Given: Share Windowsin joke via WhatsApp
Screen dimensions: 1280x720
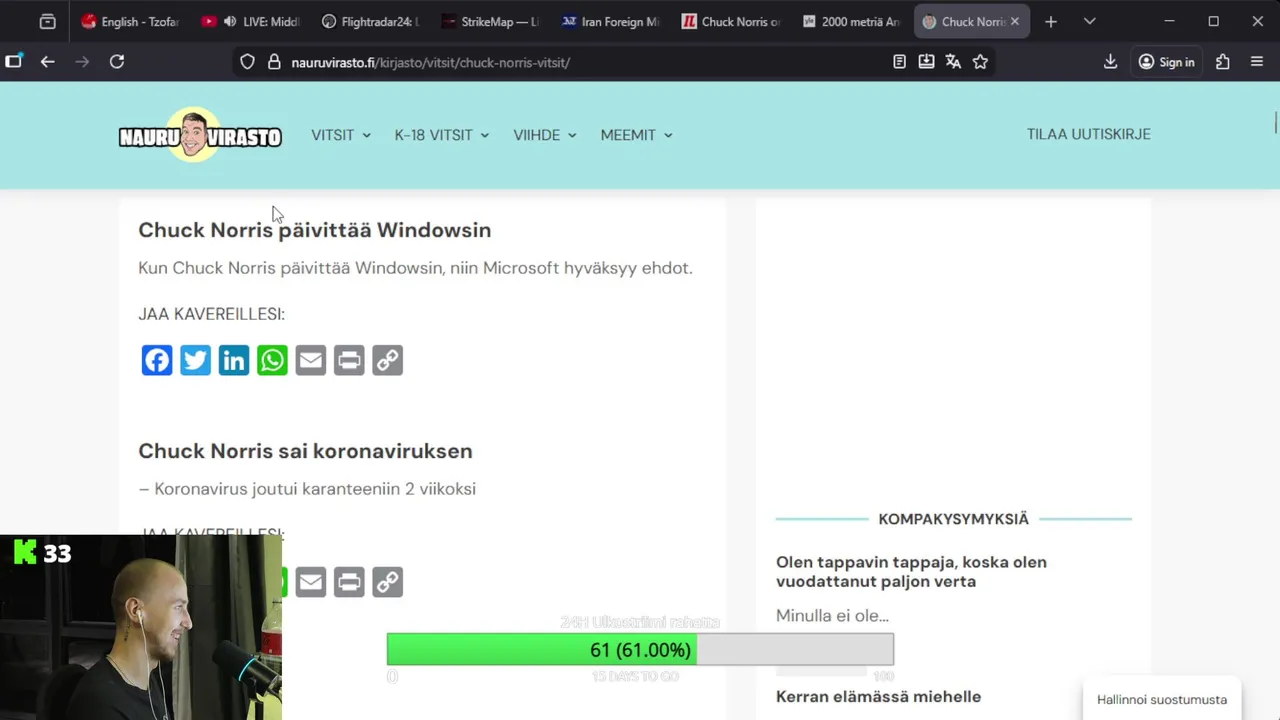Looking at the screenshot, I should [x=272, y=360].
